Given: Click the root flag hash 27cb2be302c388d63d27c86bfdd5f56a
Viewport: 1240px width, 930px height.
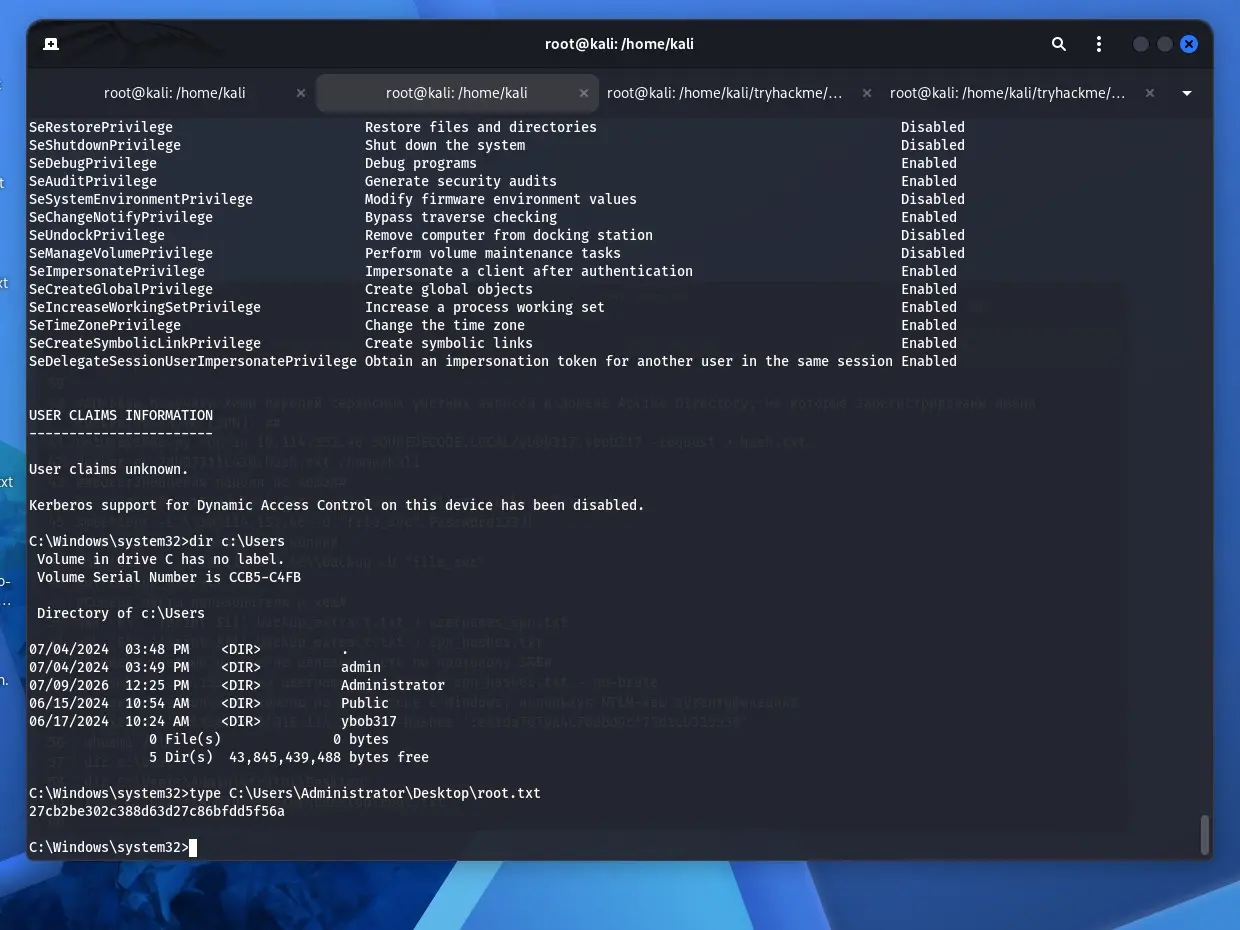Looking at the screenshot, I should pyautogui.click(x=157, y=811).
